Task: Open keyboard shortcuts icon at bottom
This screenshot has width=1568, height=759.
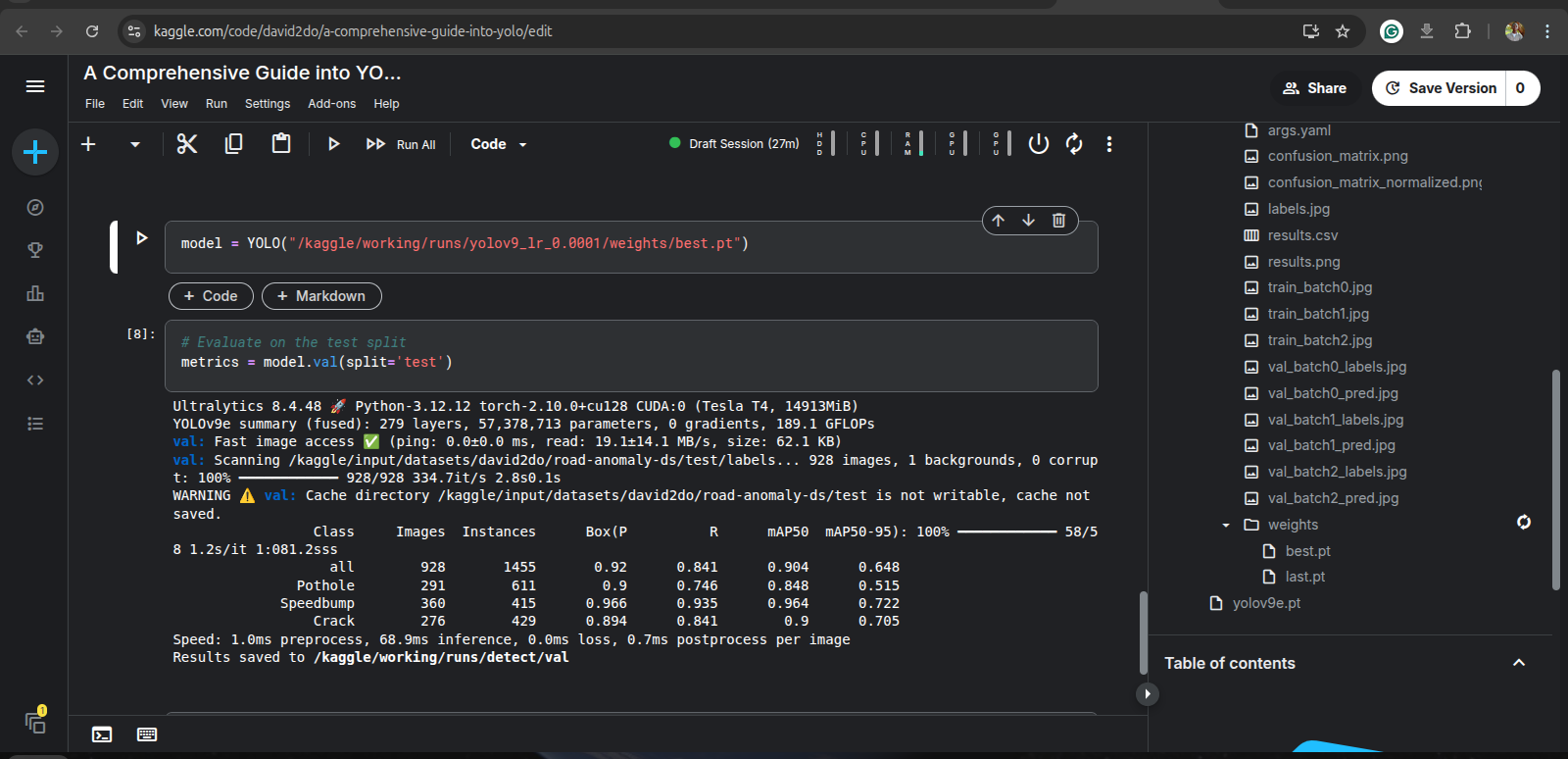Action: pos(147,734)
